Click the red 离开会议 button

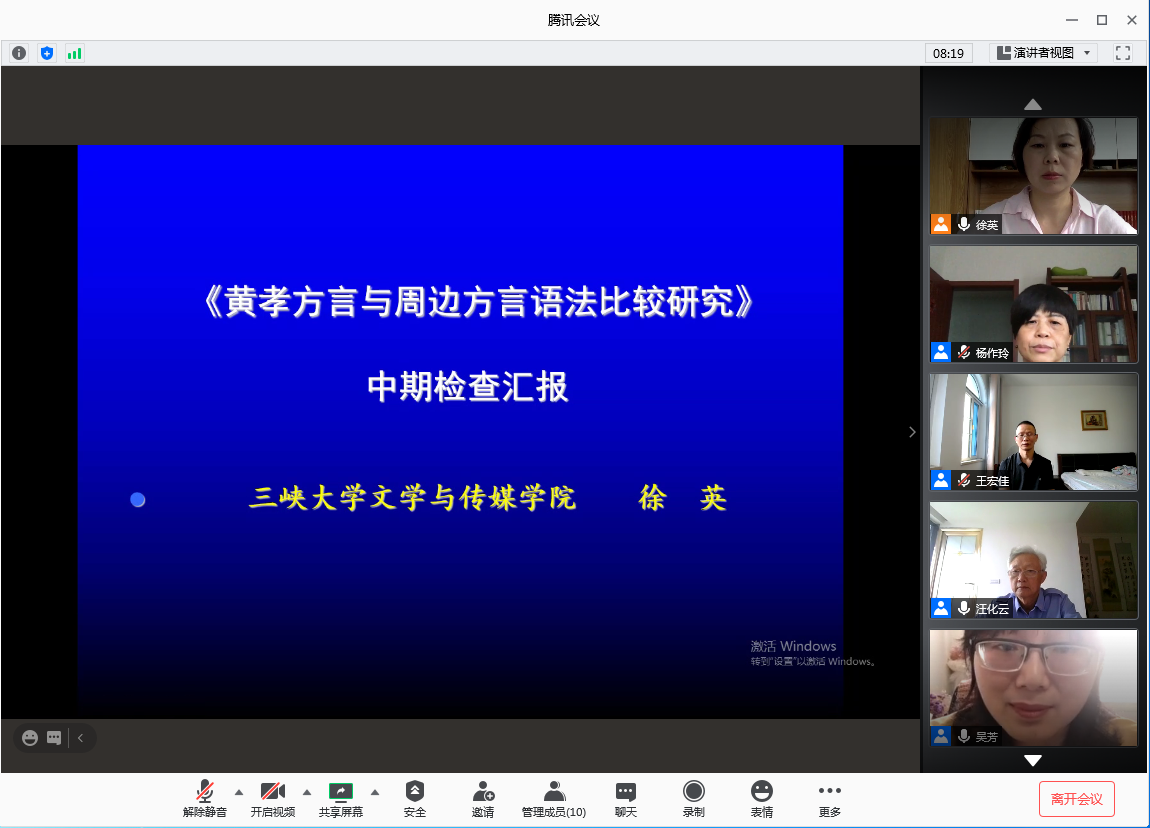(1076, 799)
